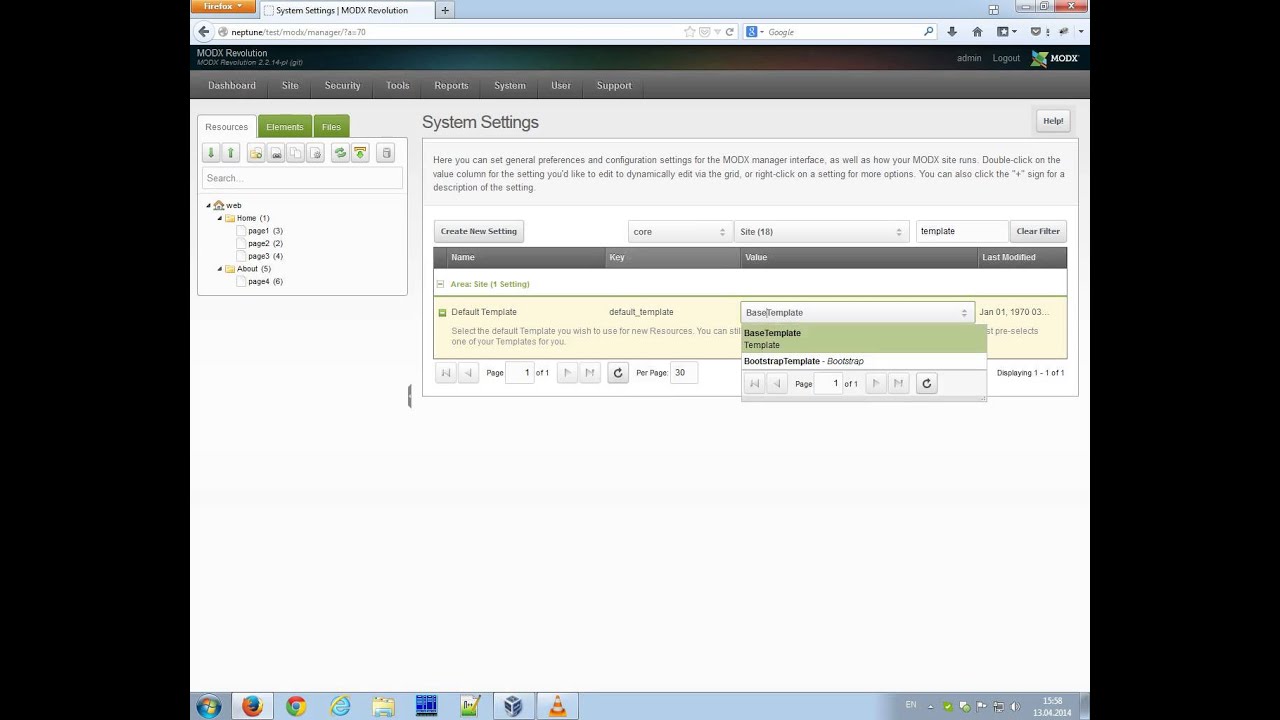Collapse the web context tree node
1280x720 pixels.
(208, 205)
